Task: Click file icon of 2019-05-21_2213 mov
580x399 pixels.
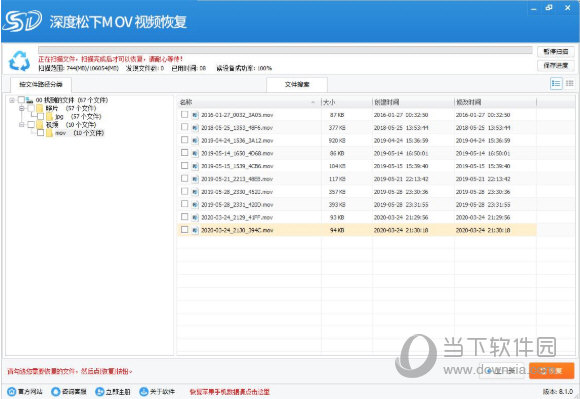Action: click(x=195, y=179)
